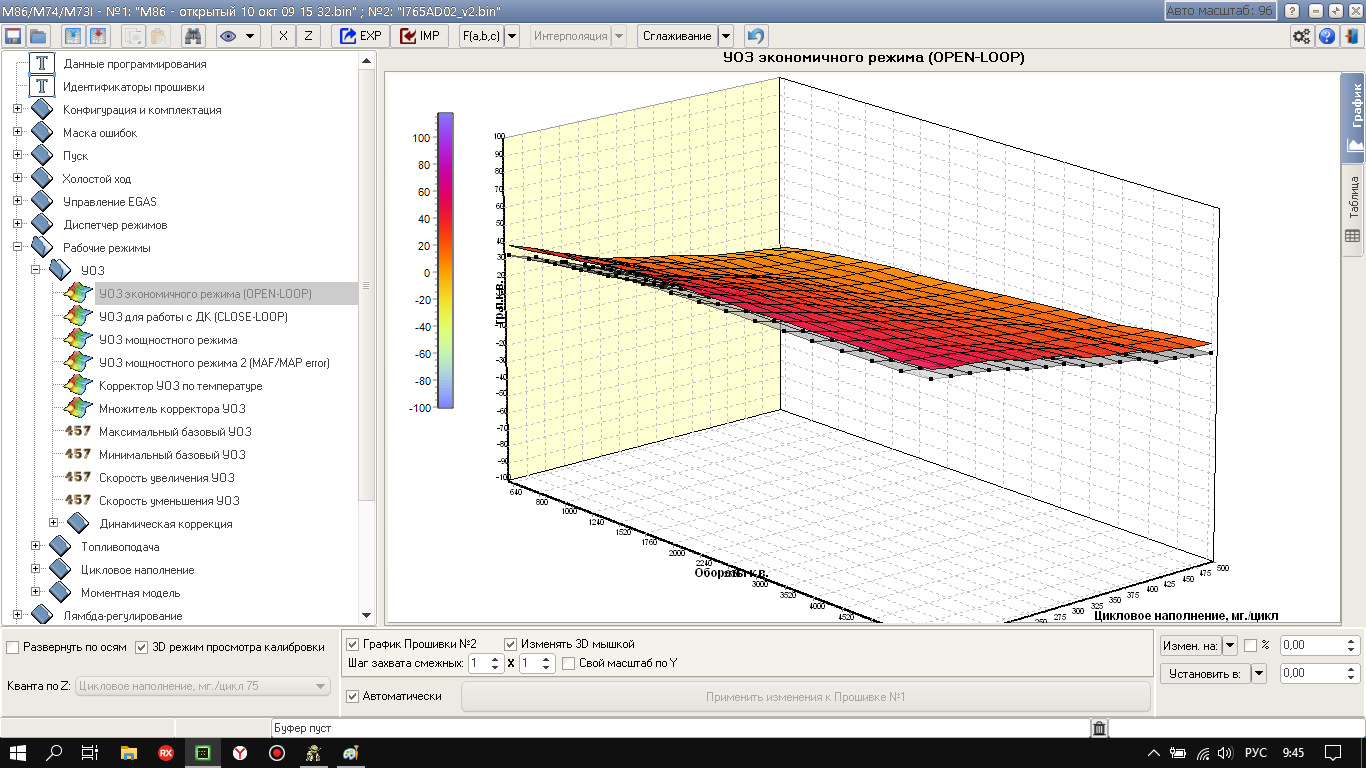1366x768 pixels.
Task: Switch to the Таблица tab
Action: coord(1353,208)
